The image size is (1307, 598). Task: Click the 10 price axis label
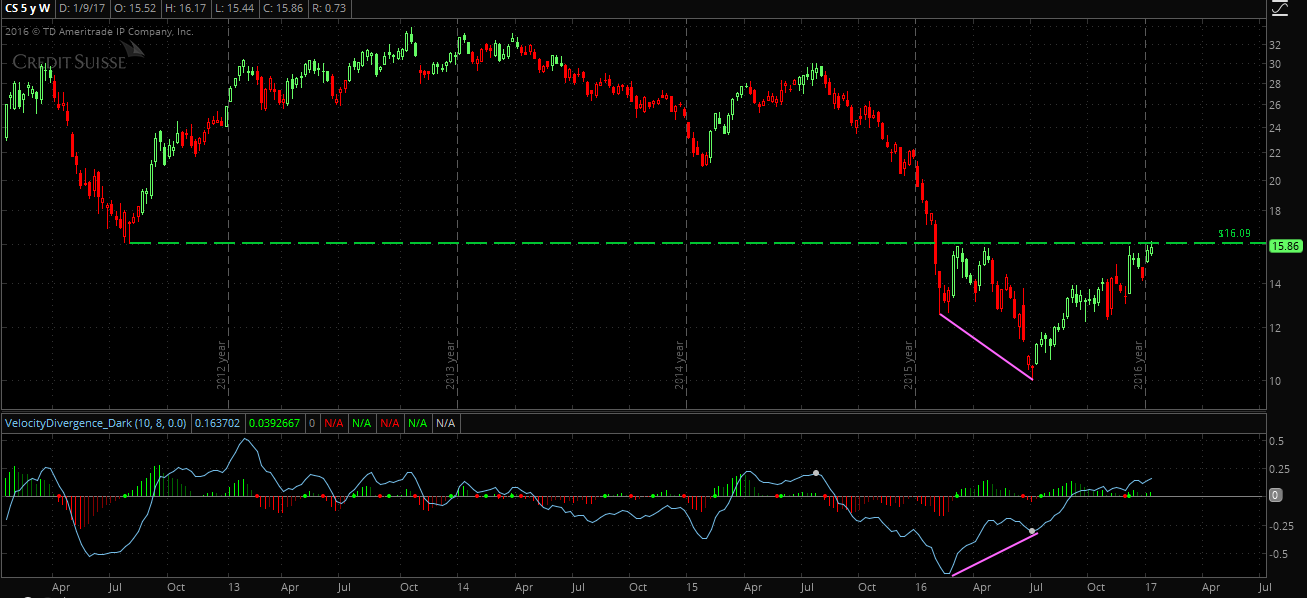click(x=1276, y=381)
